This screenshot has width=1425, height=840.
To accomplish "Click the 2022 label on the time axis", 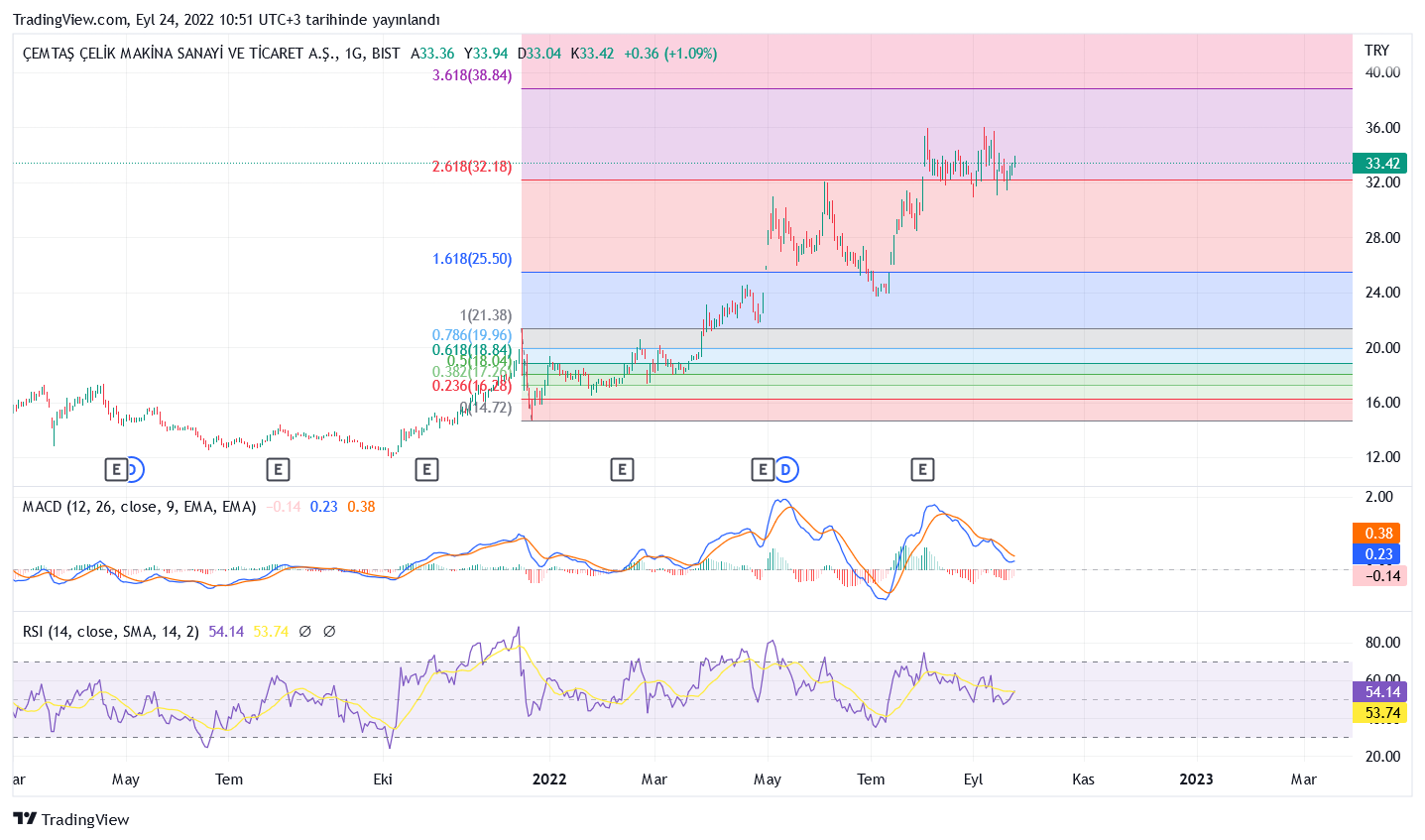I will coord(549,780).
